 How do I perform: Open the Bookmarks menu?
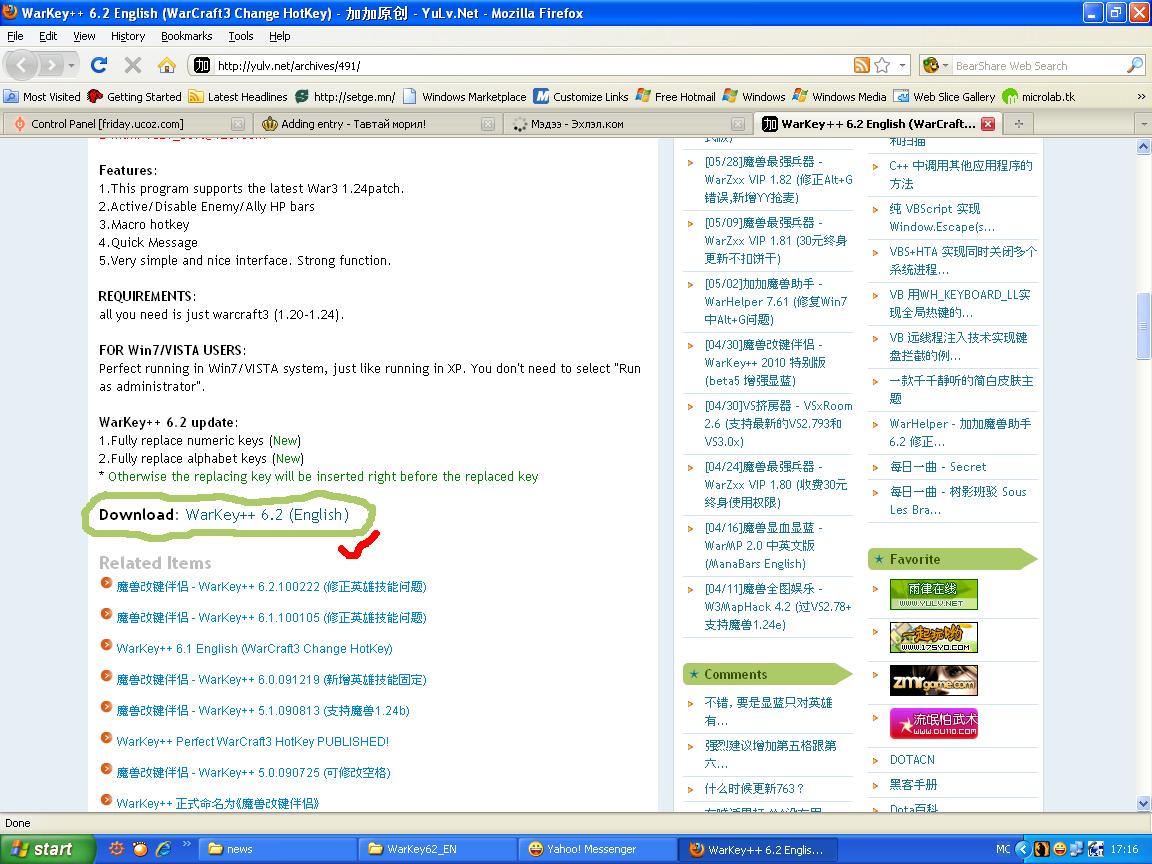coord(187,36)
